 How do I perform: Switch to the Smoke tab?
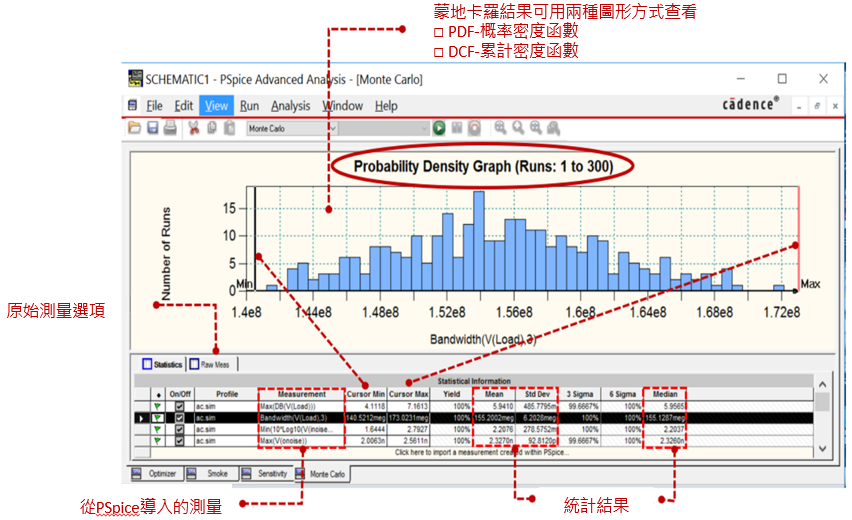click(x=210, y=474)
